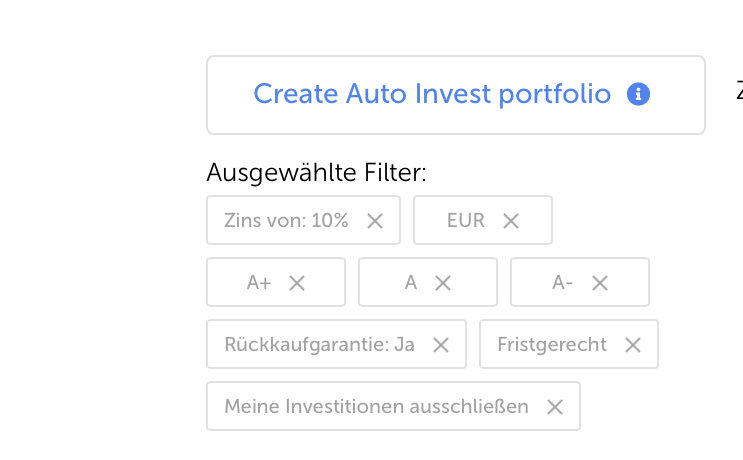
Task: Clear the A- rating filter using its X
Action: [x=600, y=283]
